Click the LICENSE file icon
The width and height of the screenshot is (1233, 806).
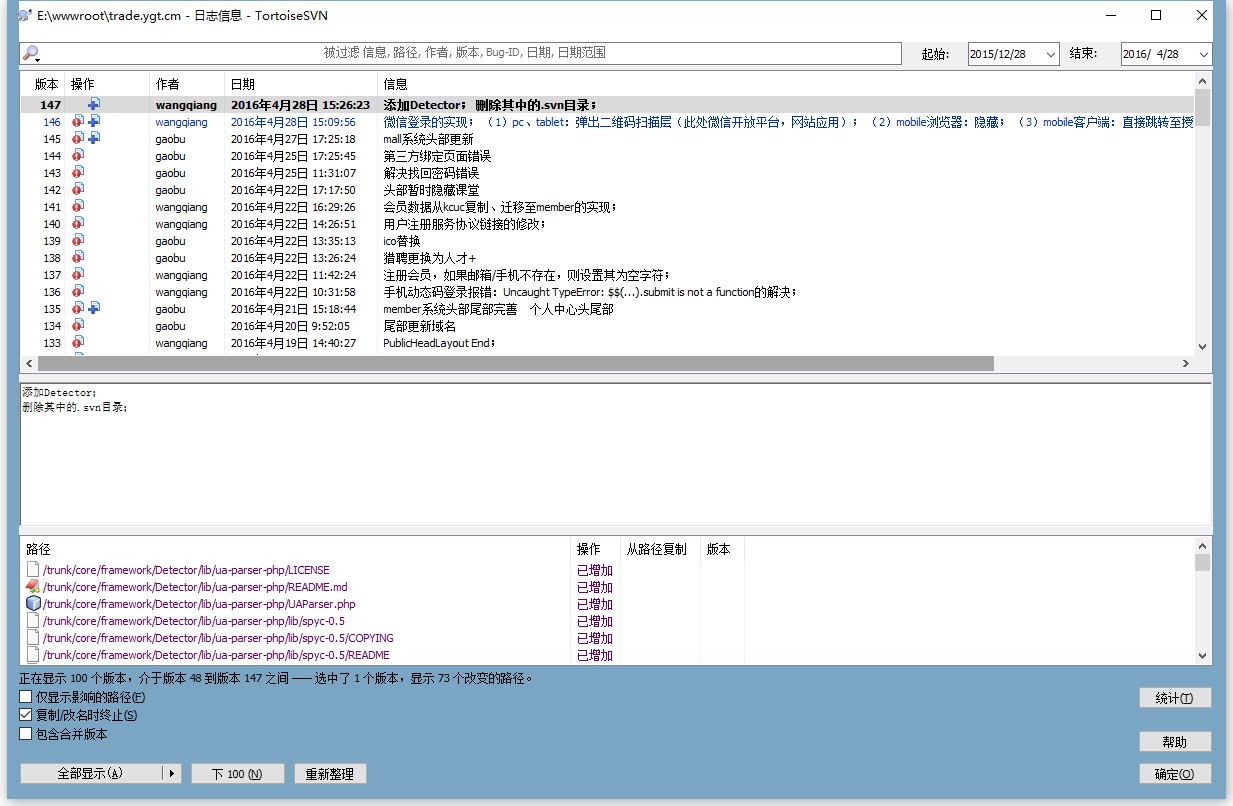(33, 570)
